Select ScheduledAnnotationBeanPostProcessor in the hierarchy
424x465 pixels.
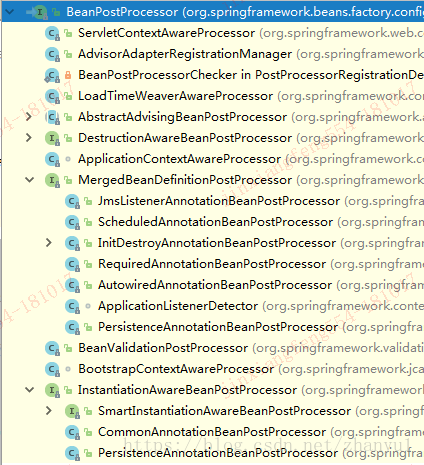coord(215,222)
